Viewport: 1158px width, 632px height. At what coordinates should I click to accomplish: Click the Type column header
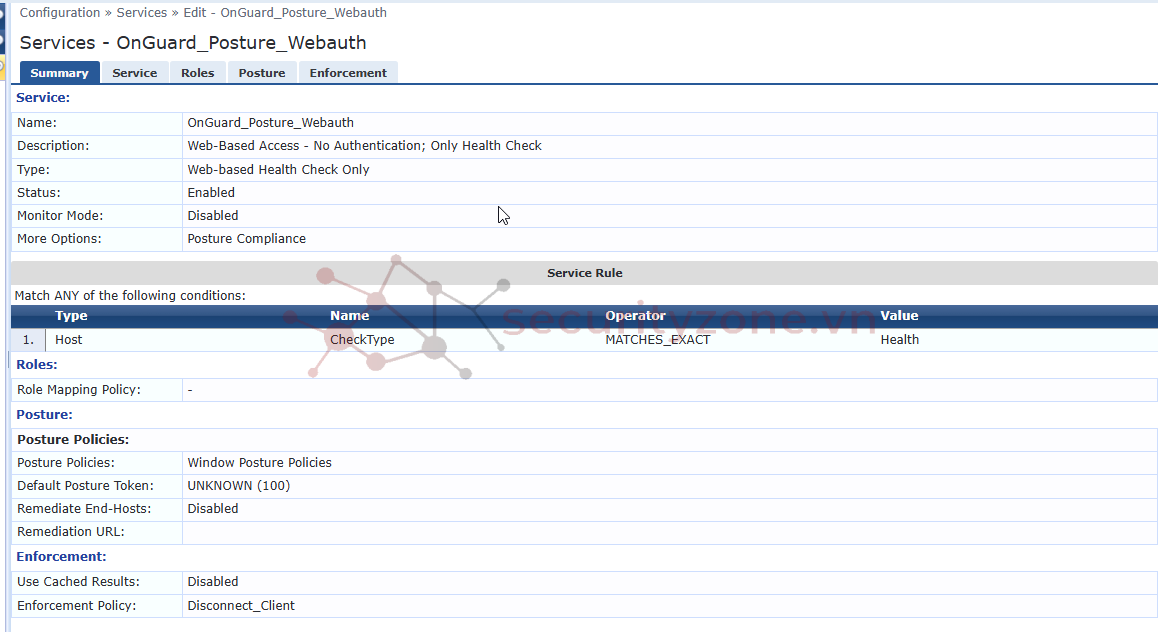click(71, 316)
